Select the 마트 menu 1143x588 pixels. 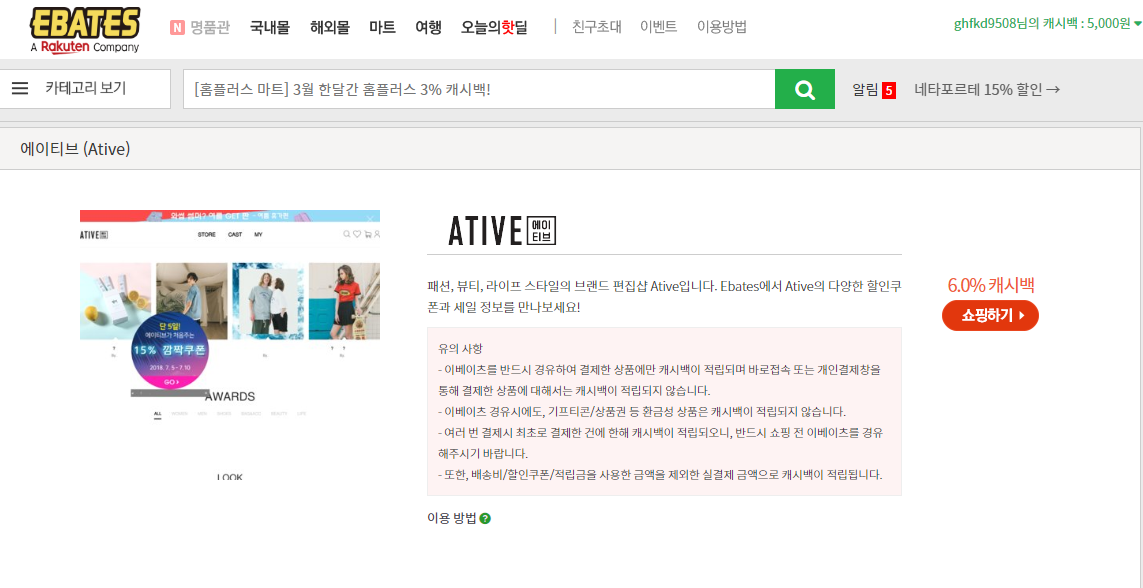[383, 28]
